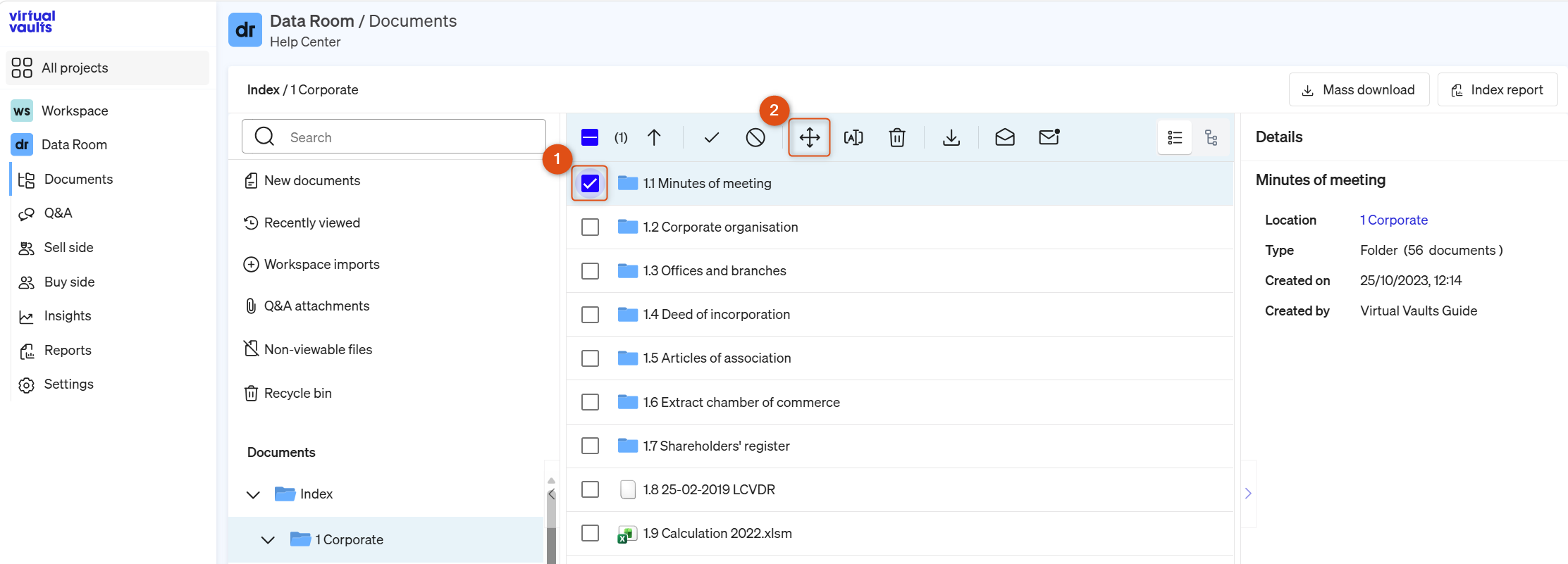
Task: Open Sell side in the sidebar
Action: click(x=68, y=248)
